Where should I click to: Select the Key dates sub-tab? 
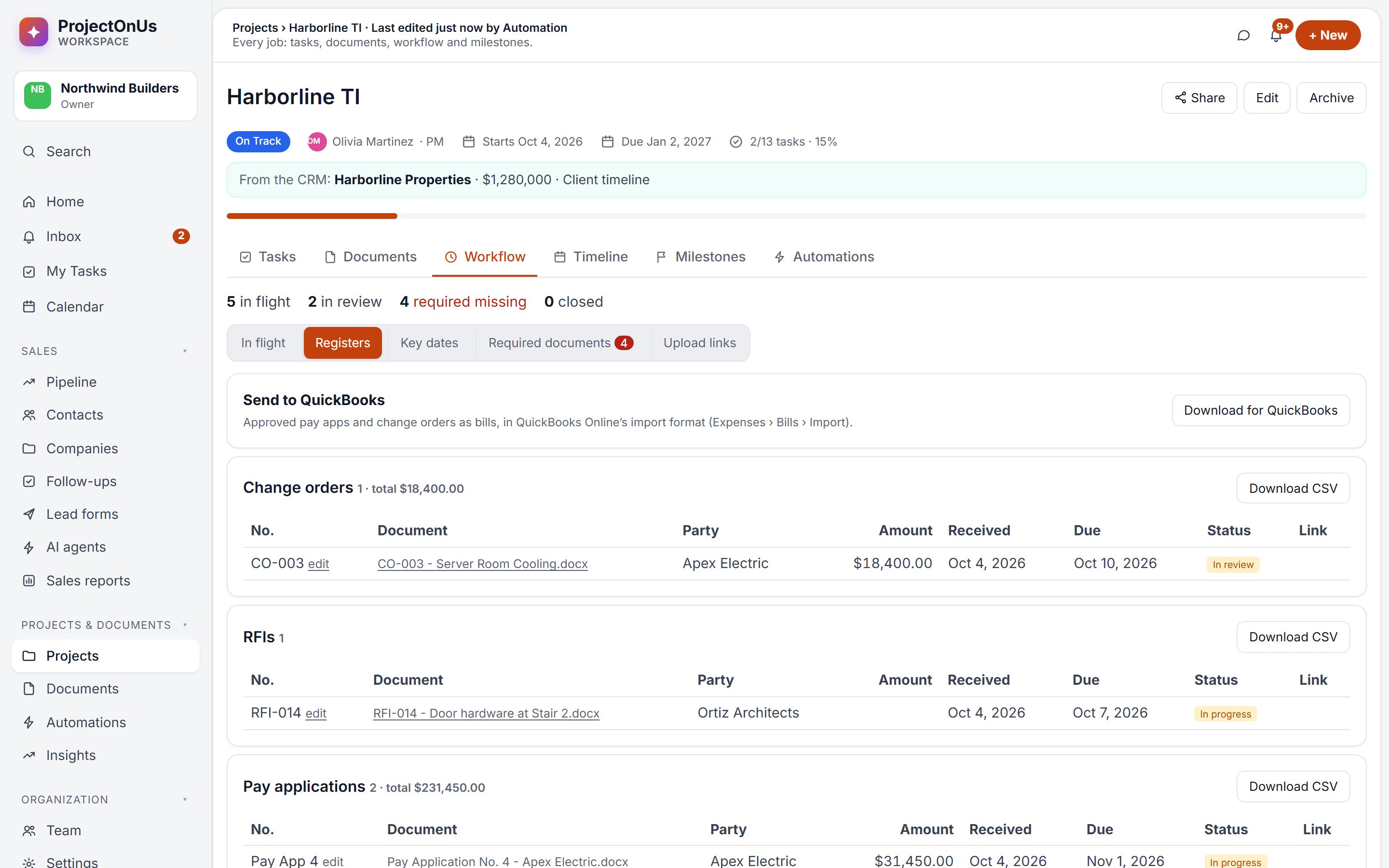pyautogui.click(x=429, y=343)
